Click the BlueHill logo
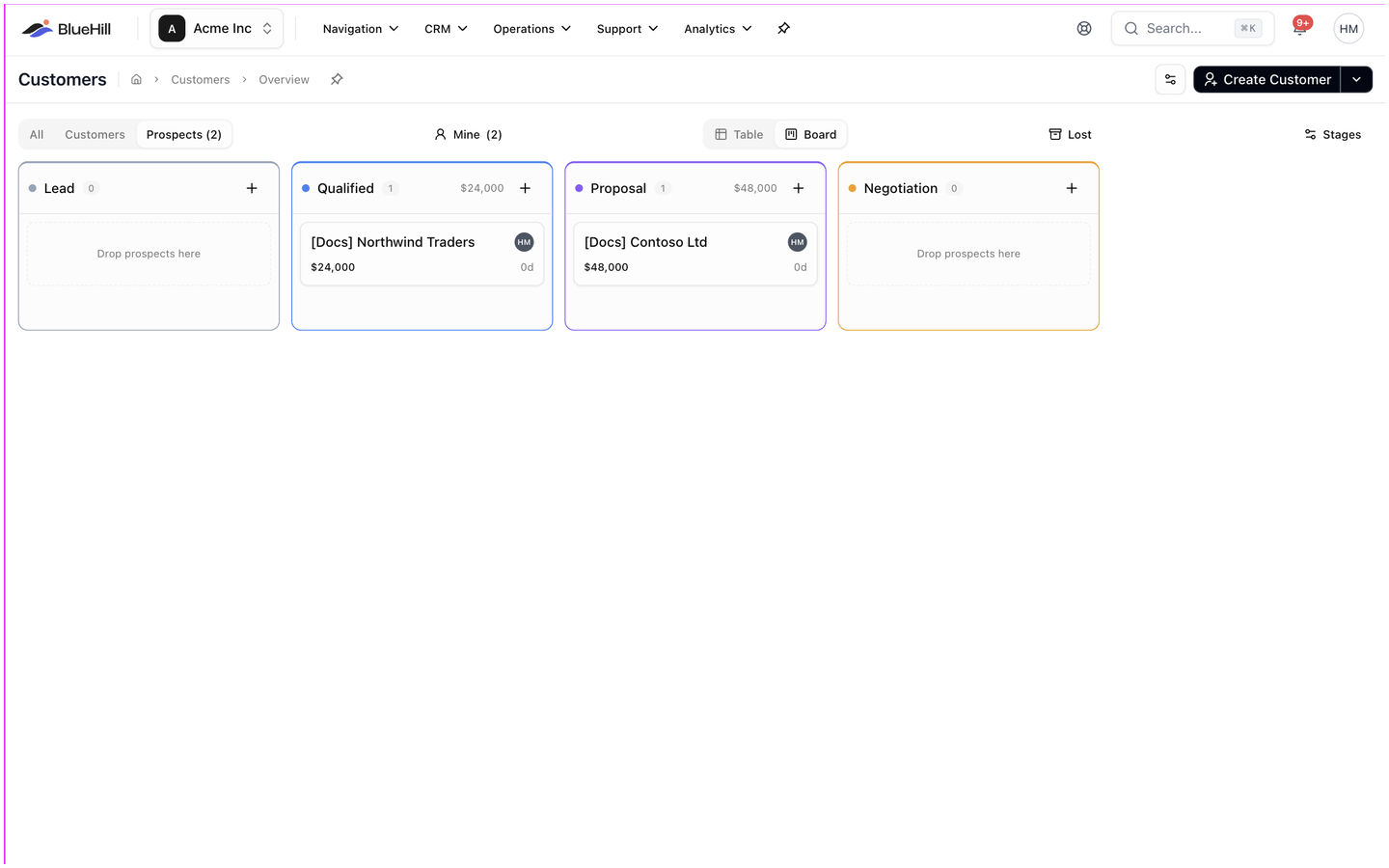The image size is (1389, 868). coord(66,29)
